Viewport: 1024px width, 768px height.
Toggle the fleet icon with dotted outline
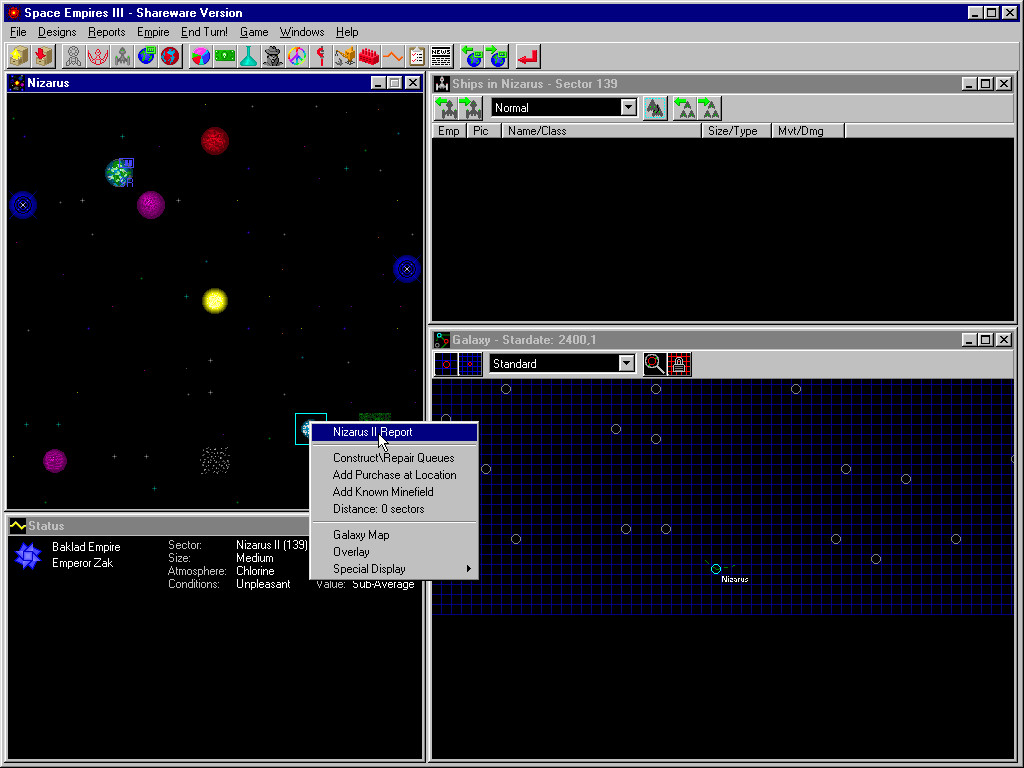(655, 108)
